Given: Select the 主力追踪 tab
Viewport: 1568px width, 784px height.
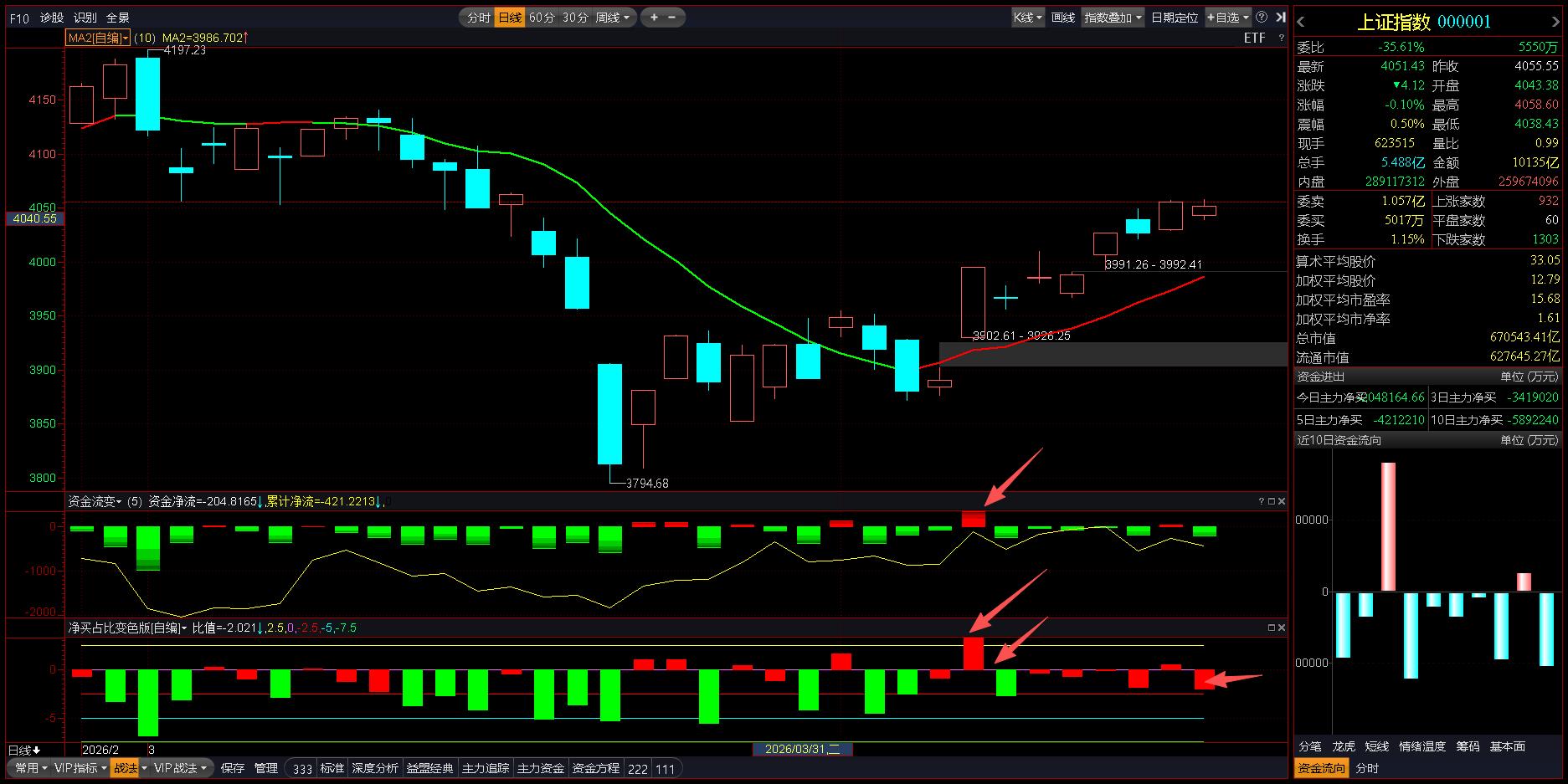Looking at the screenshot, I should [486, 768].
